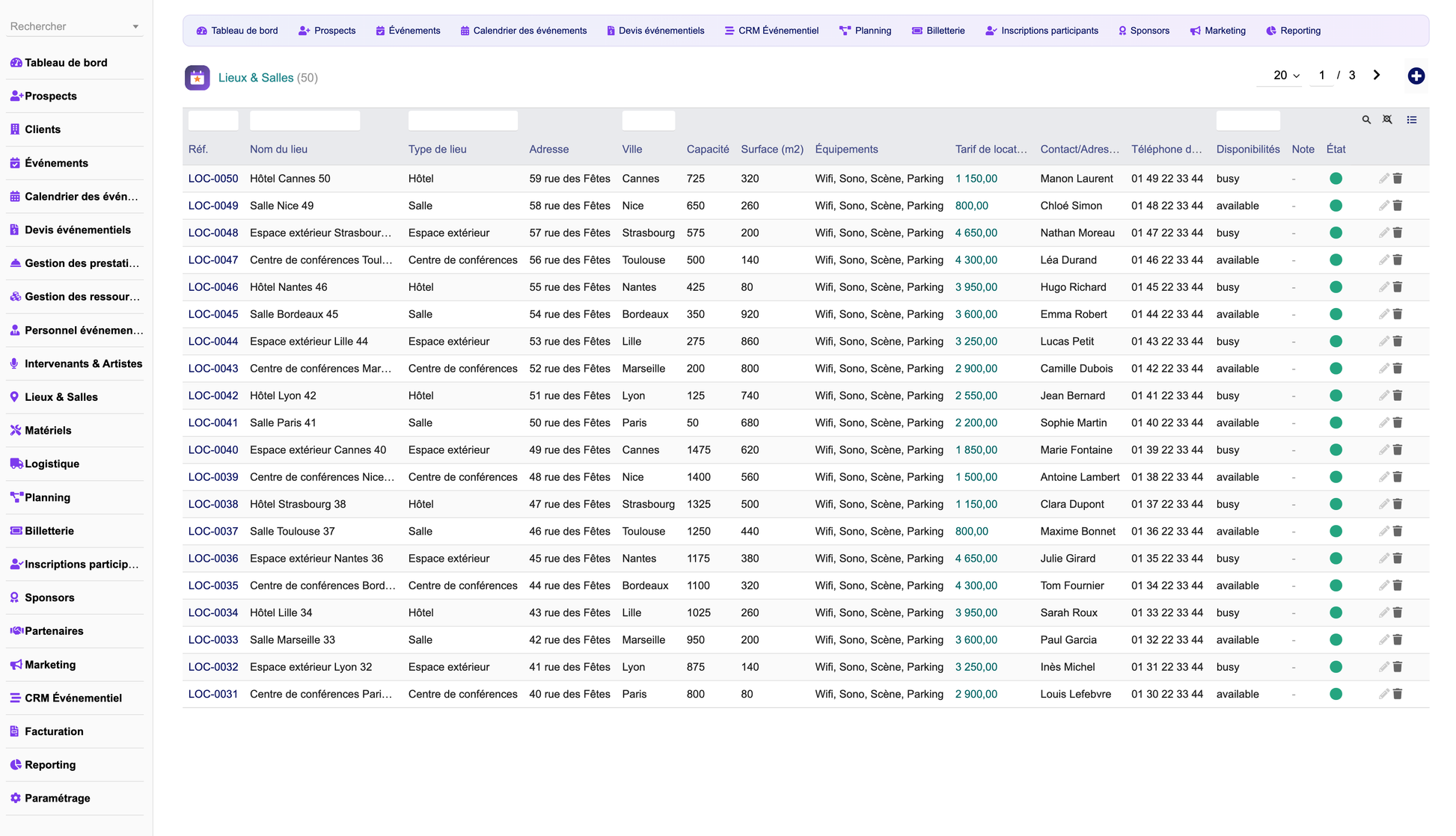Select the Prospects top tab
This screenshot has height=836, width=1456.
[x=327, y=31]
